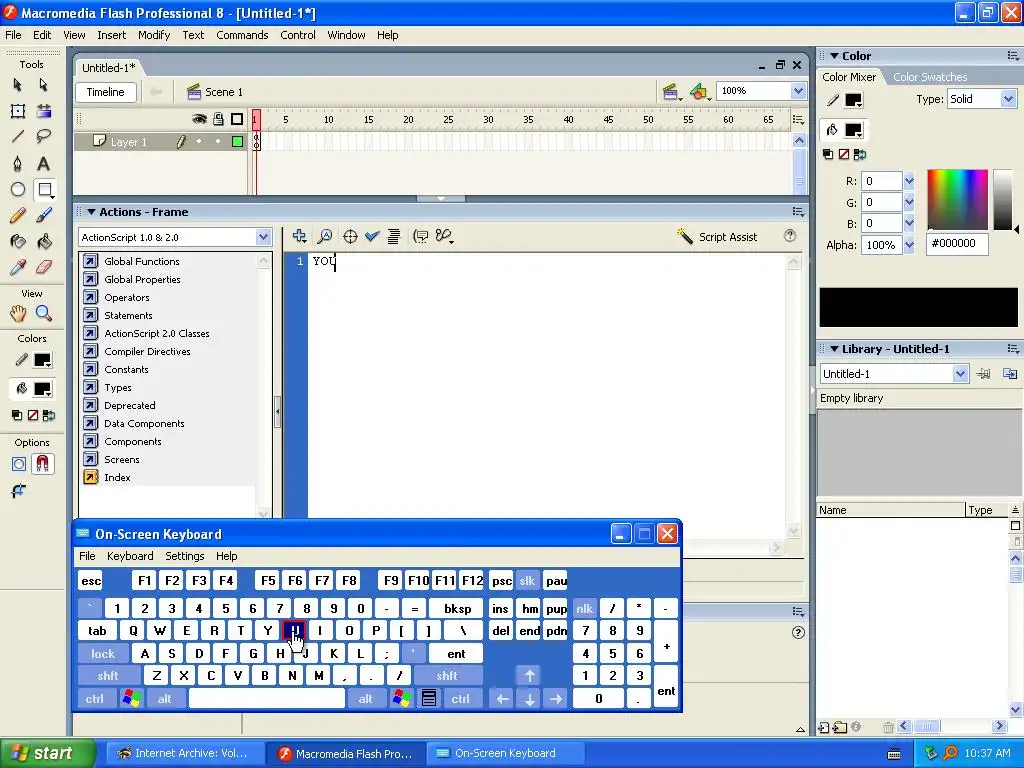Select the Brush tool

[43, 215]
